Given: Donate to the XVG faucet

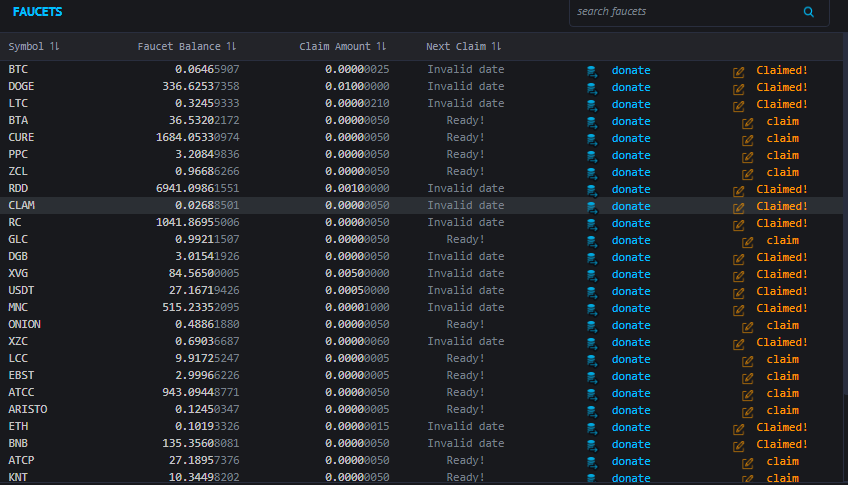Looking at the screenshot, I should [631, 274].
